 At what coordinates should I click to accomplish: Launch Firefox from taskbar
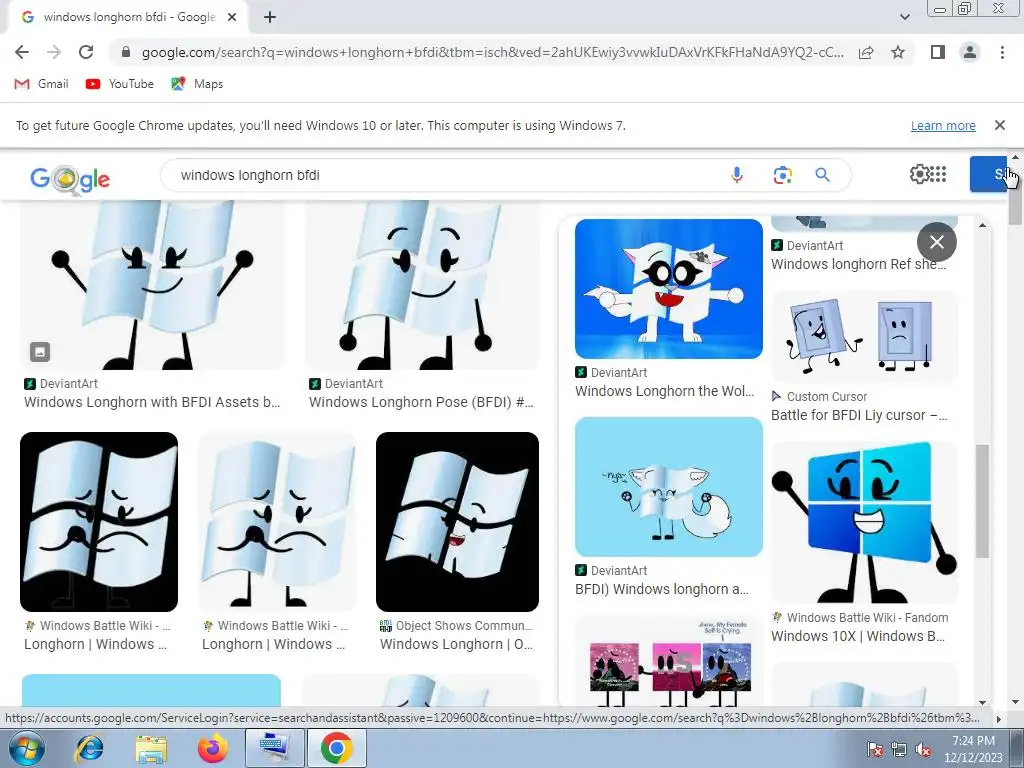[213, 748]
